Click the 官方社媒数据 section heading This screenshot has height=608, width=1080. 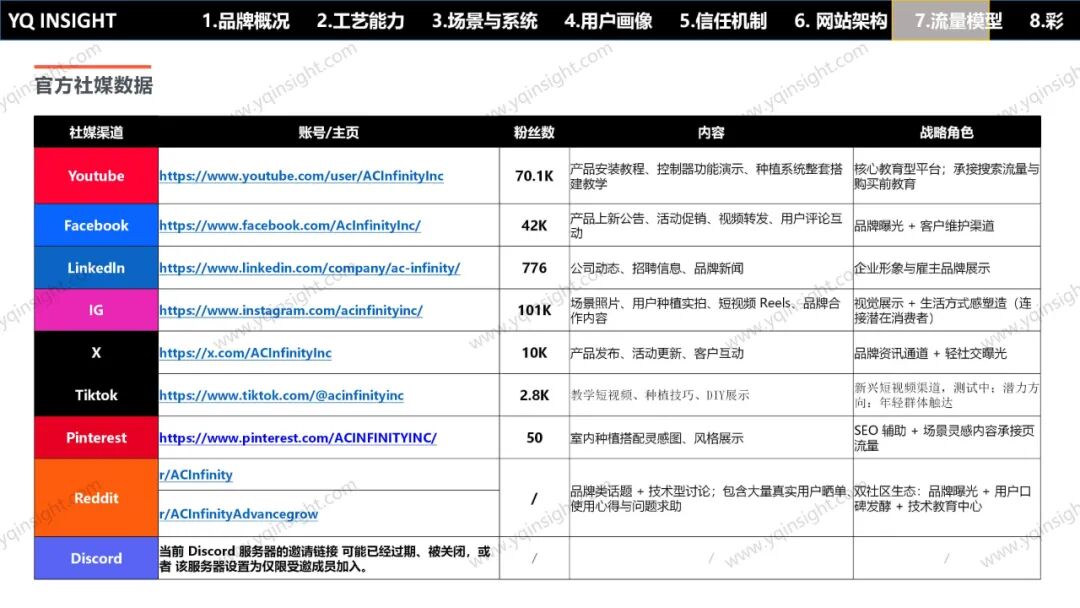[94, 85]
